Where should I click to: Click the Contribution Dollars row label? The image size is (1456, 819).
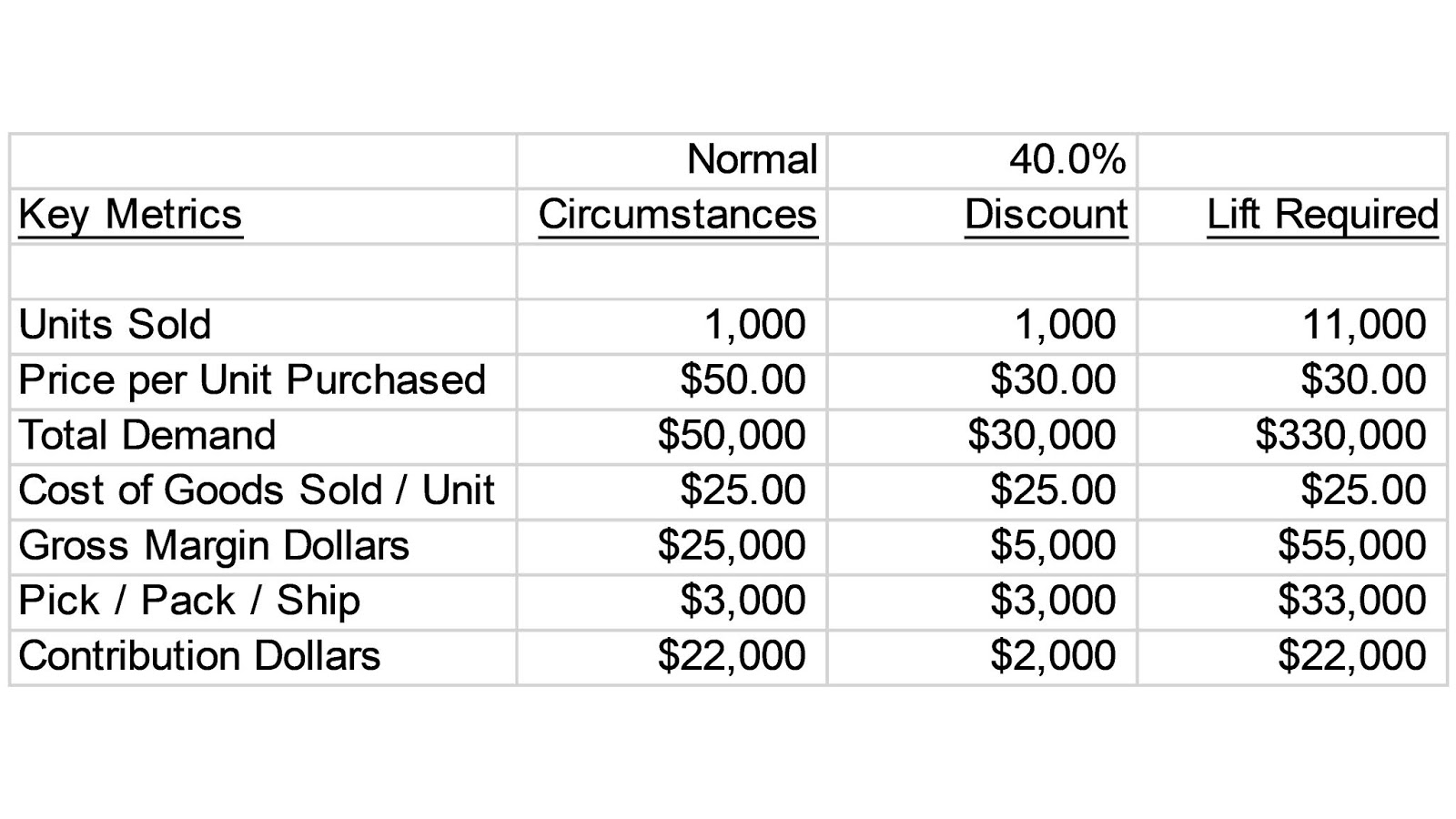coord(199,656)
